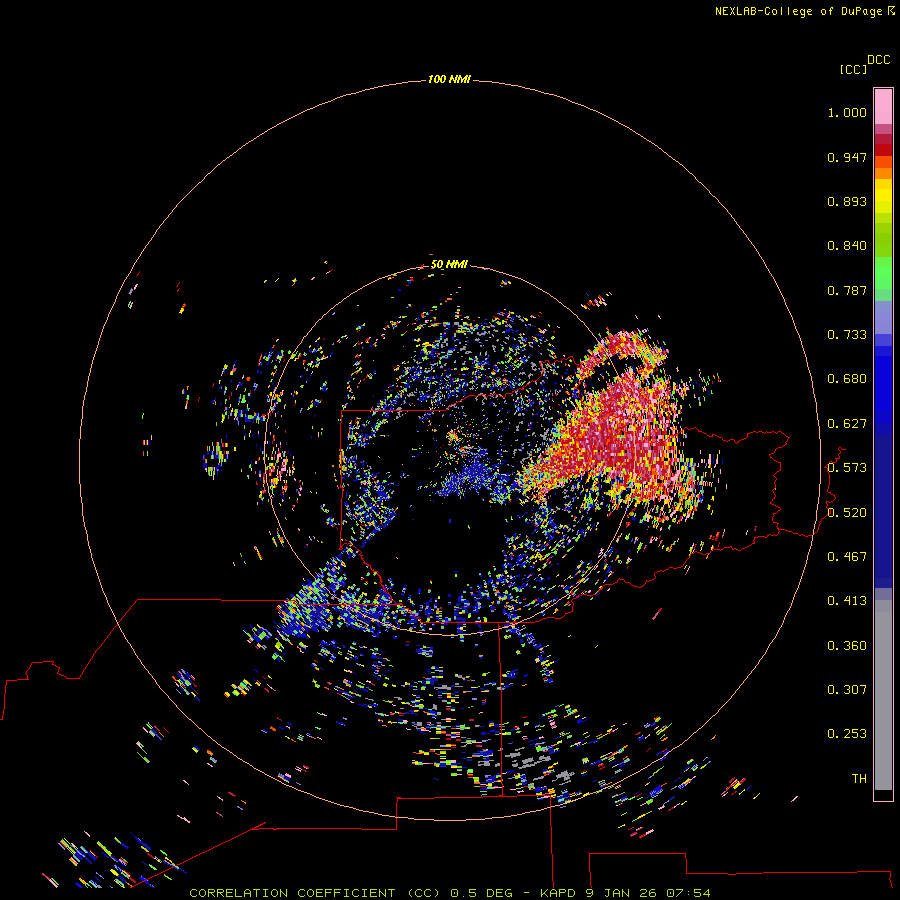This screenshot has width=900, height=900.
Task: Click the 0.840 scale value
Action: (847, 246)
